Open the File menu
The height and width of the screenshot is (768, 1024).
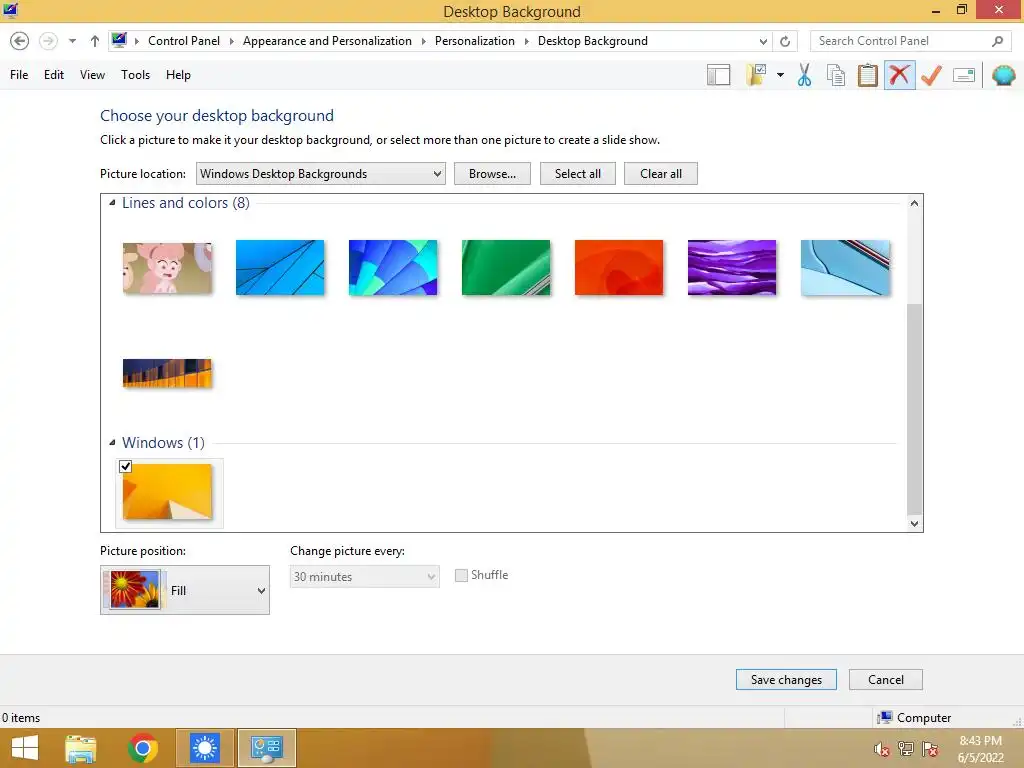click(x=19, y=75)
